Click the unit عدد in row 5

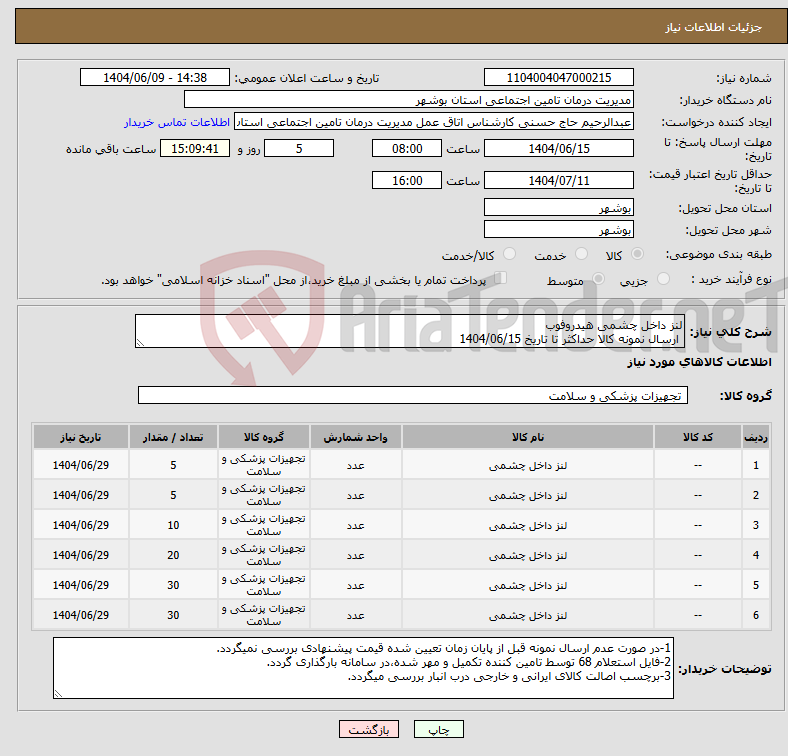click(x=355, y=586)
